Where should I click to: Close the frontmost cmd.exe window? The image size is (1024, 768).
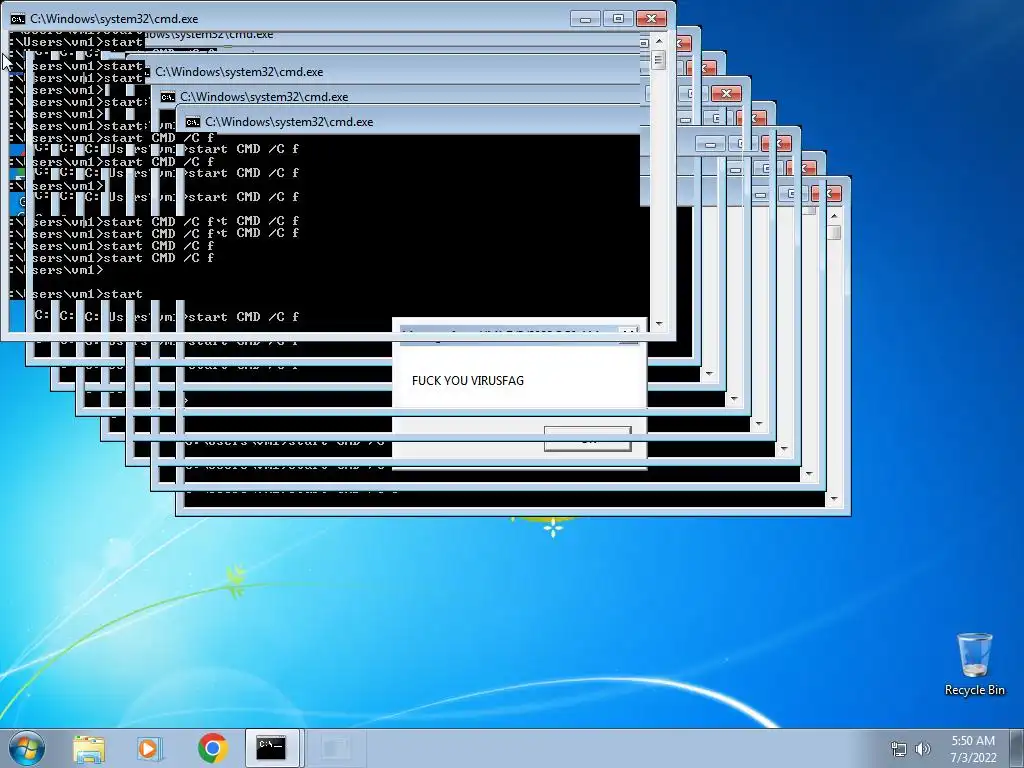pos(651,19)
